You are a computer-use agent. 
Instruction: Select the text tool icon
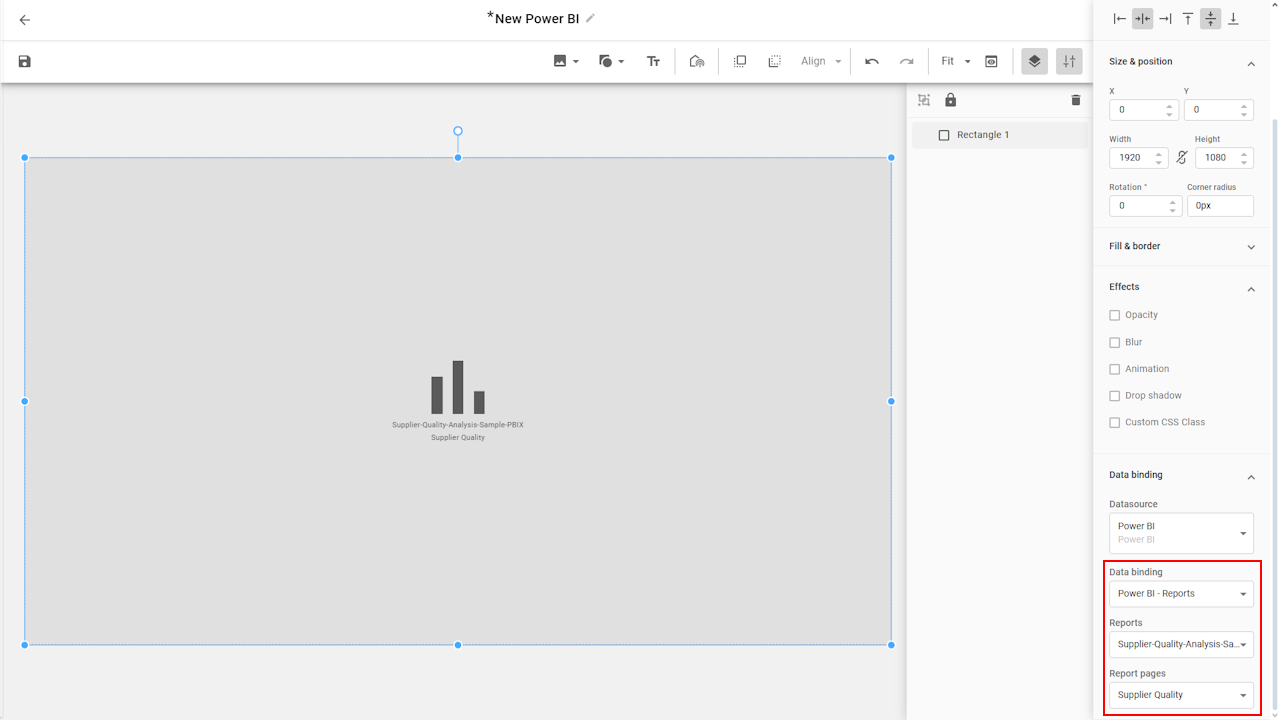653,62
